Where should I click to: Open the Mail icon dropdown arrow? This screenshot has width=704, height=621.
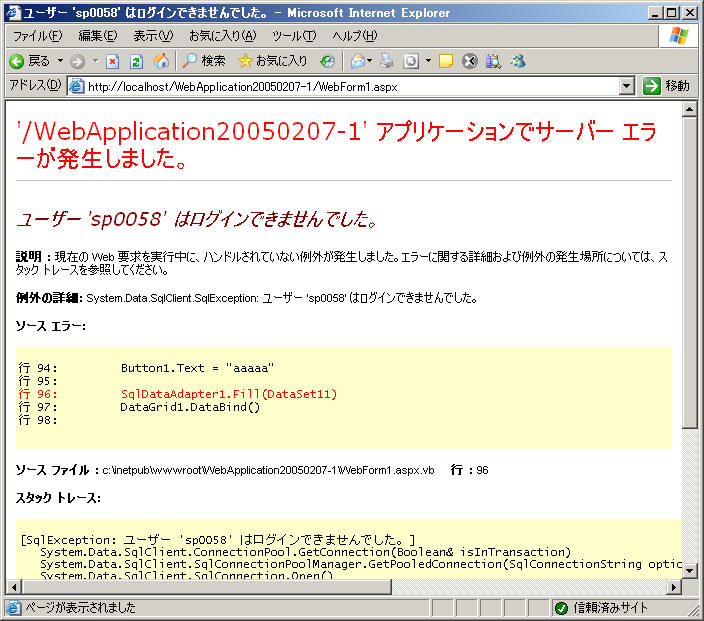371,61
